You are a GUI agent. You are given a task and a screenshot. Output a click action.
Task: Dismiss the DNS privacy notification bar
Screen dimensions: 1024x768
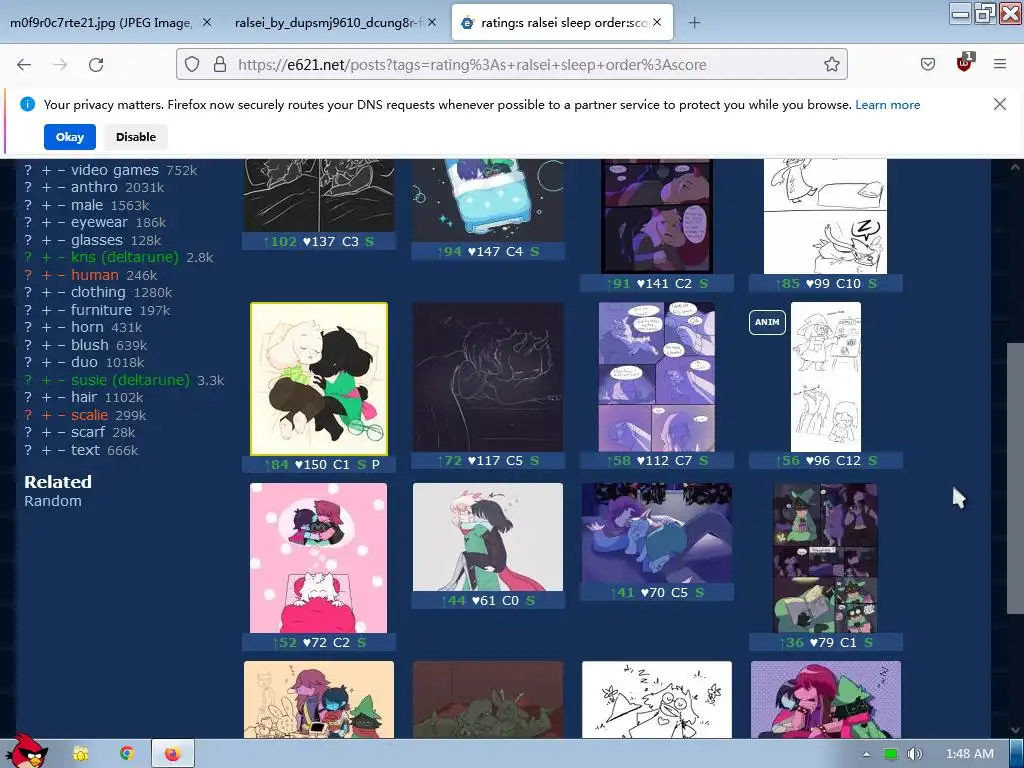coord(999,104)
